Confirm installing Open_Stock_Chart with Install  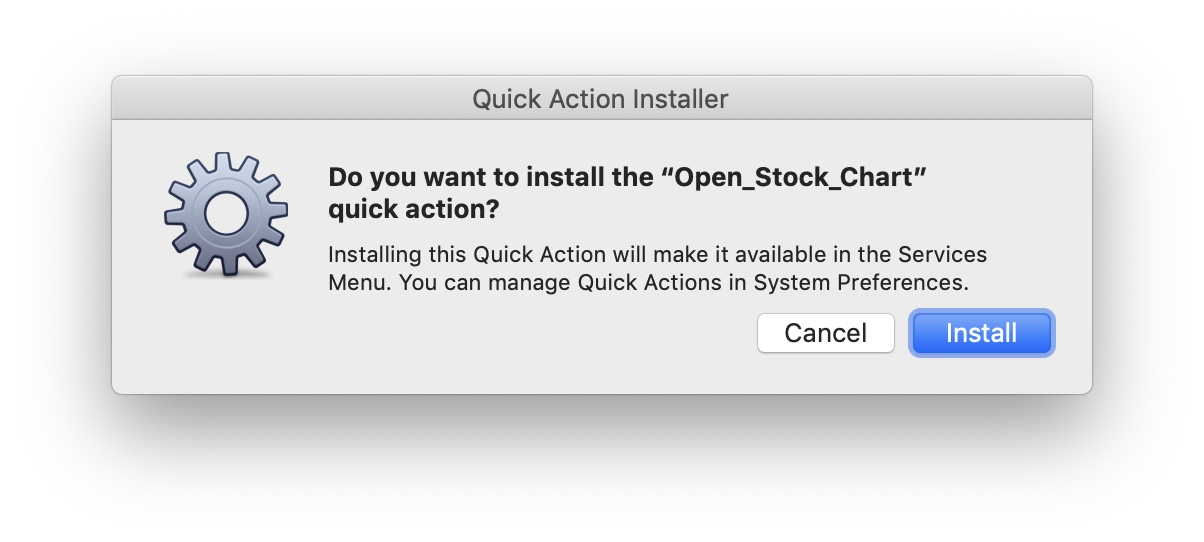coord(981,333)
